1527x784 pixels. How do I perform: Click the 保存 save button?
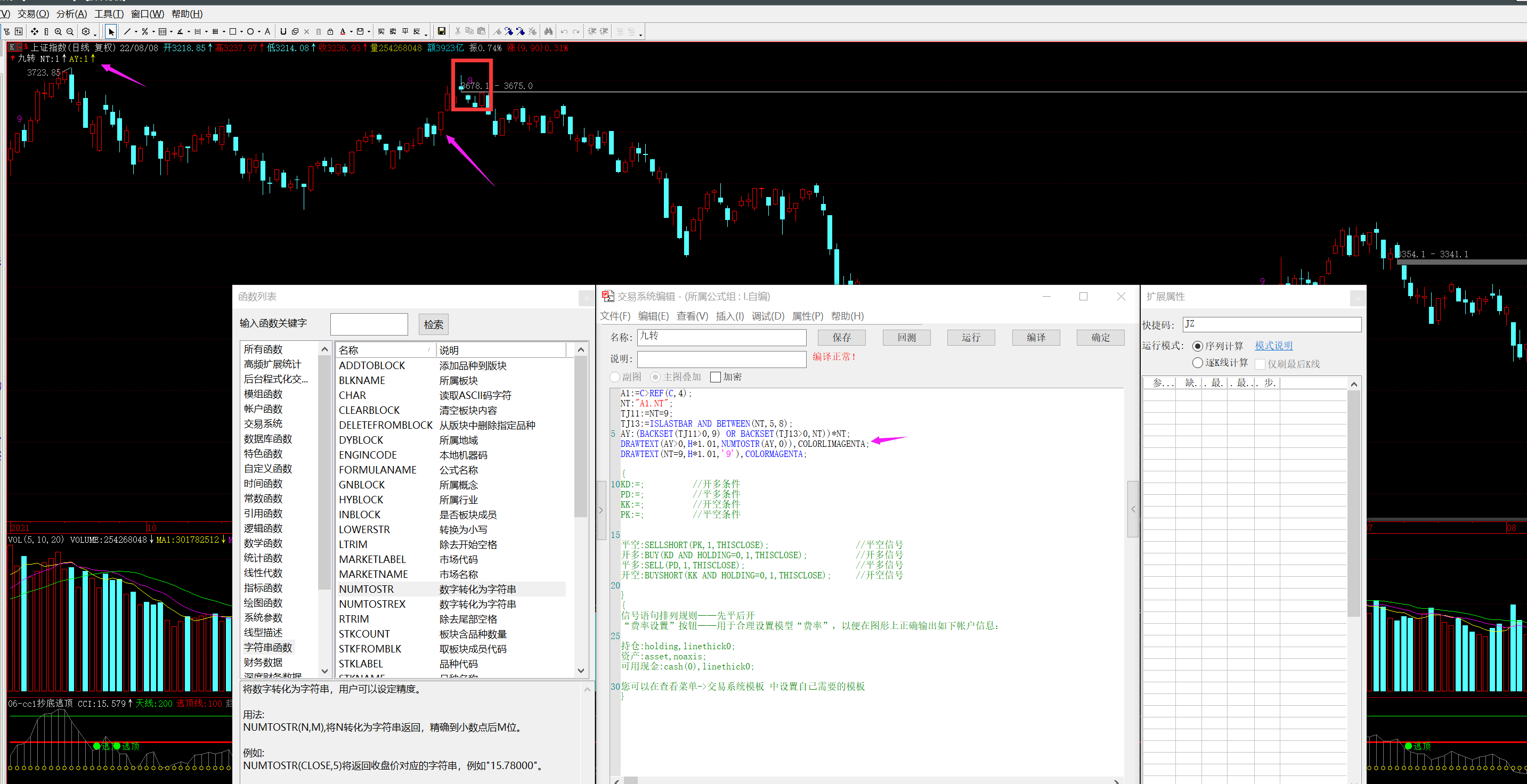tap(841, 338)
